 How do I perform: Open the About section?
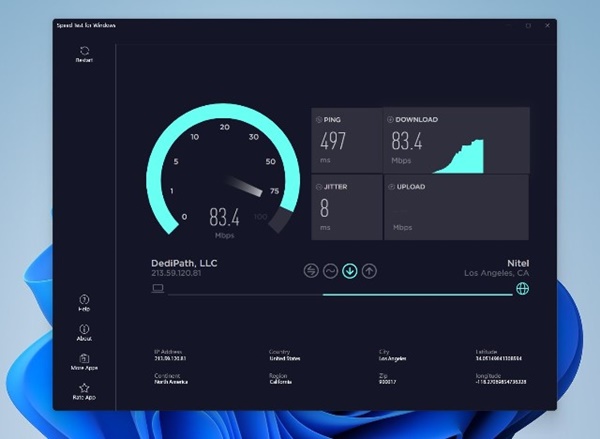[84, 333]
